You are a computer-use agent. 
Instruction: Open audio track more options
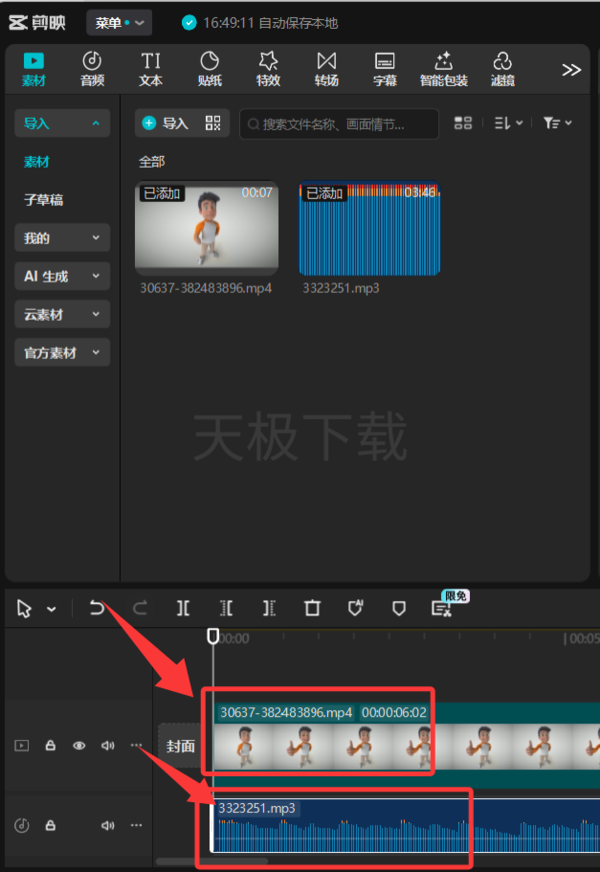[x=136, y=825]
